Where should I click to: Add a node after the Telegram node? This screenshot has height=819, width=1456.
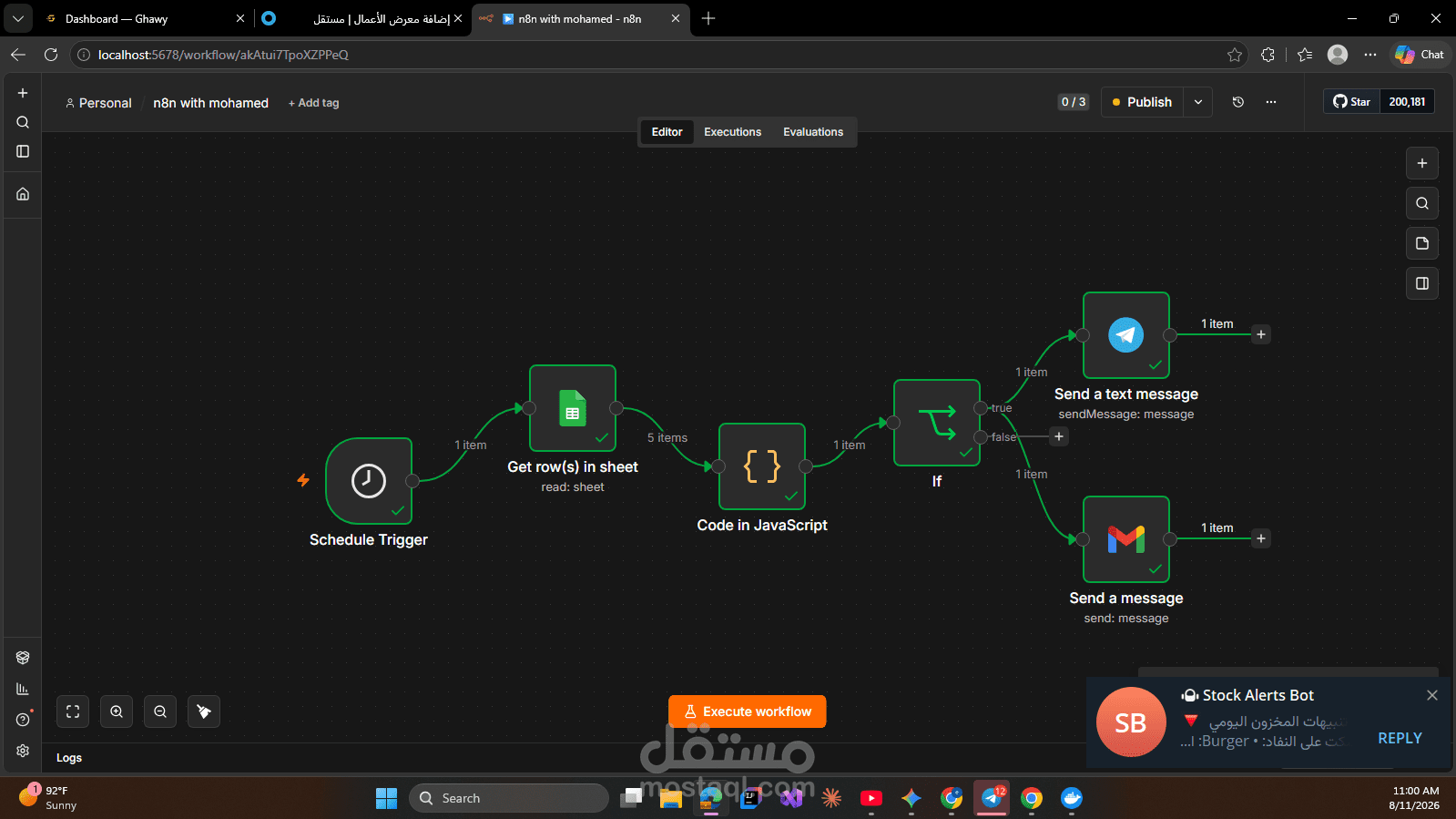coord(1261,334)
